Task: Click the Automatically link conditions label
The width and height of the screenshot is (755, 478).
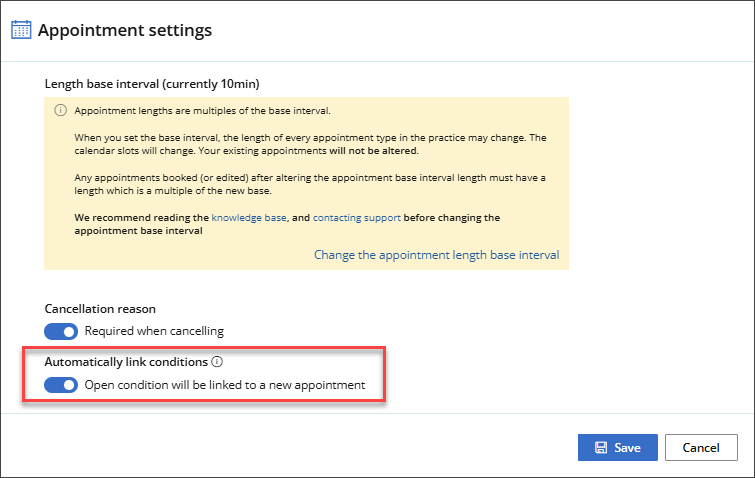Action: click(126, 362)
